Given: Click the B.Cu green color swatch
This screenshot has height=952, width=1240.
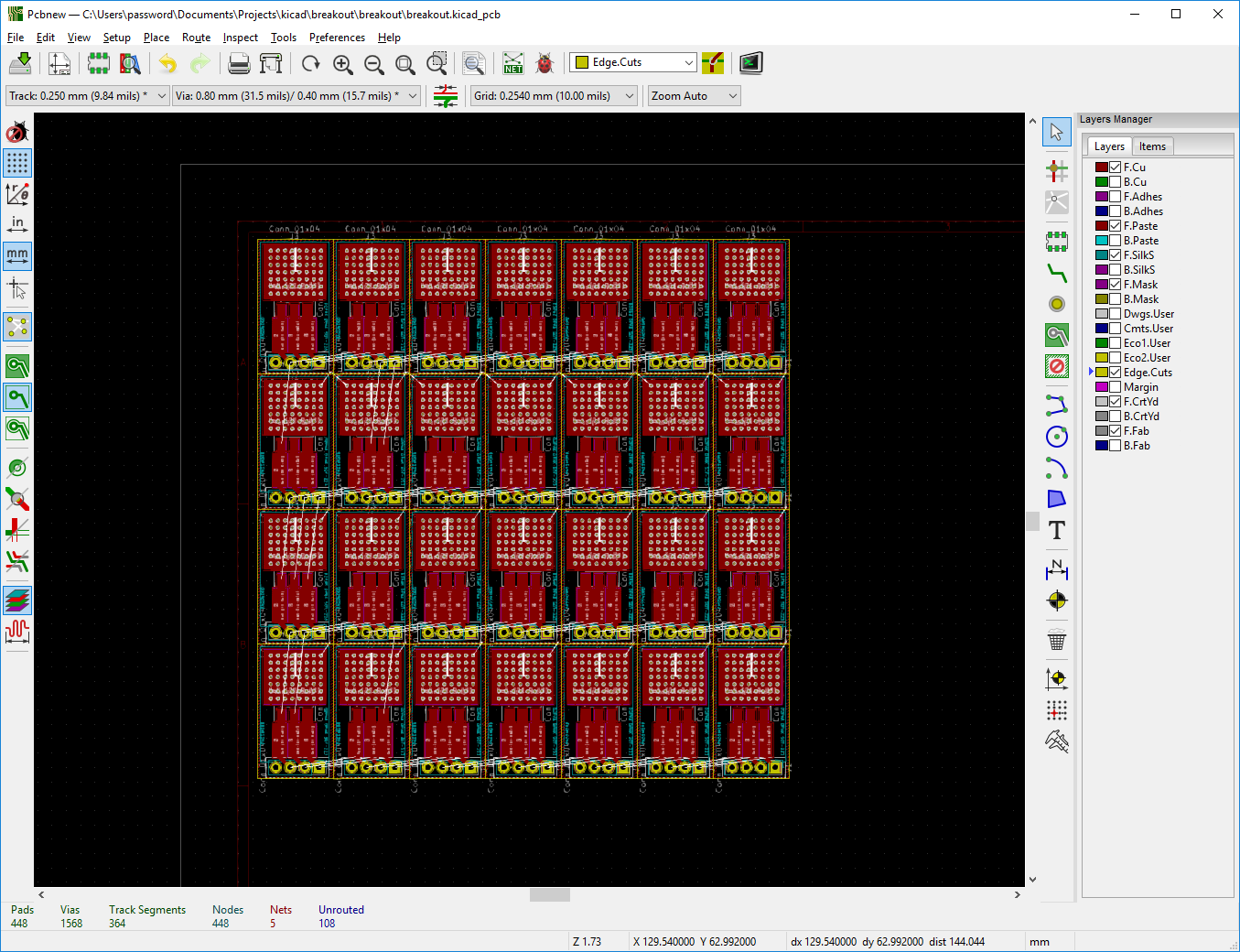Looking at the screenshot, I should (x=1102, y=182).
